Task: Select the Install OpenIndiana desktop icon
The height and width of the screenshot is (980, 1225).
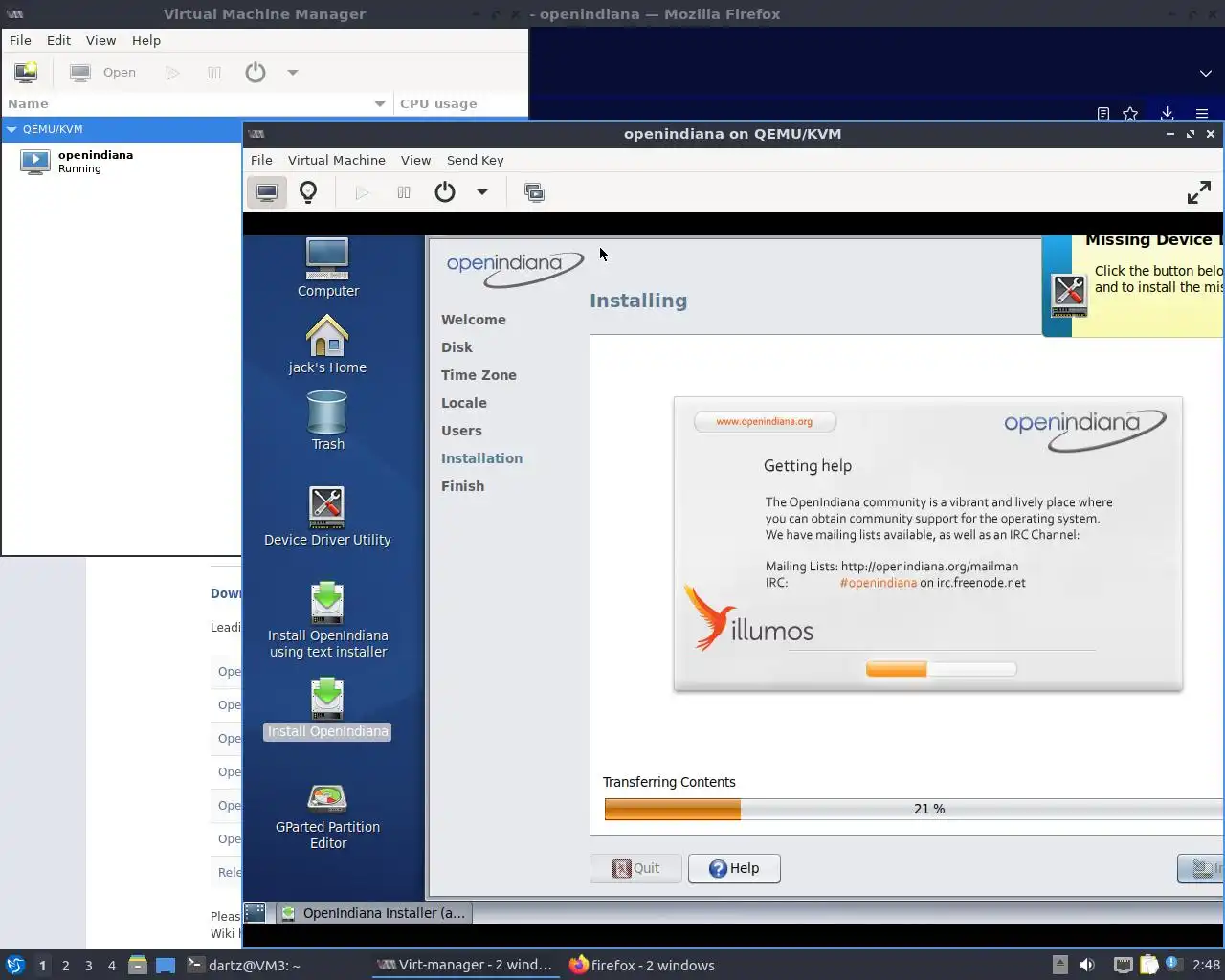Action: (x=327, y=708)
